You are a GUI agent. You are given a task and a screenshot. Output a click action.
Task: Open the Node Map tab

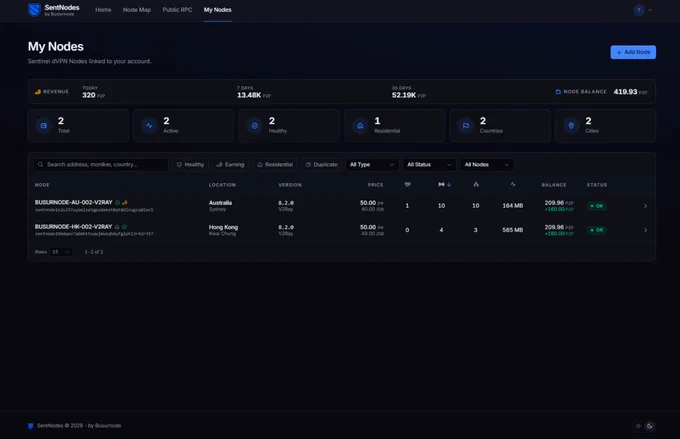137,10
